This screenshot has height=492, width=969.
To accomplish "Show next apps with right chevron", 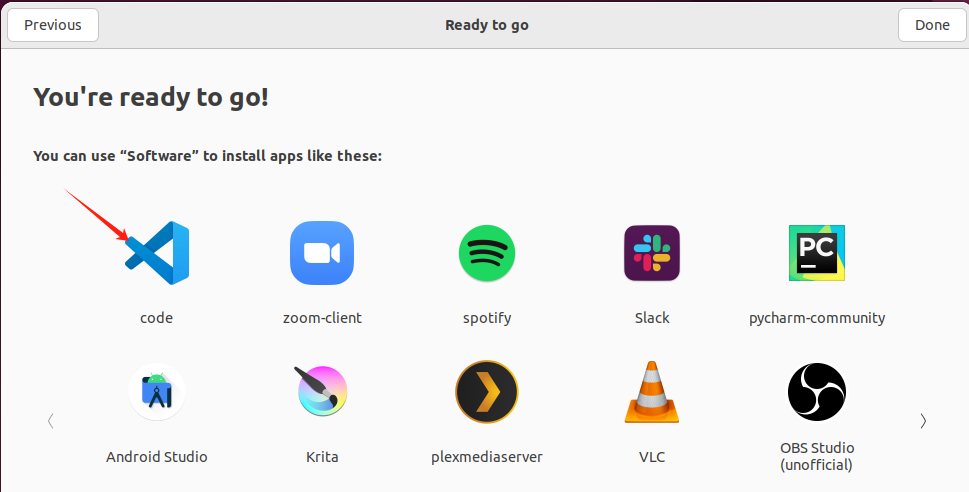I will [x=923, y=421].
